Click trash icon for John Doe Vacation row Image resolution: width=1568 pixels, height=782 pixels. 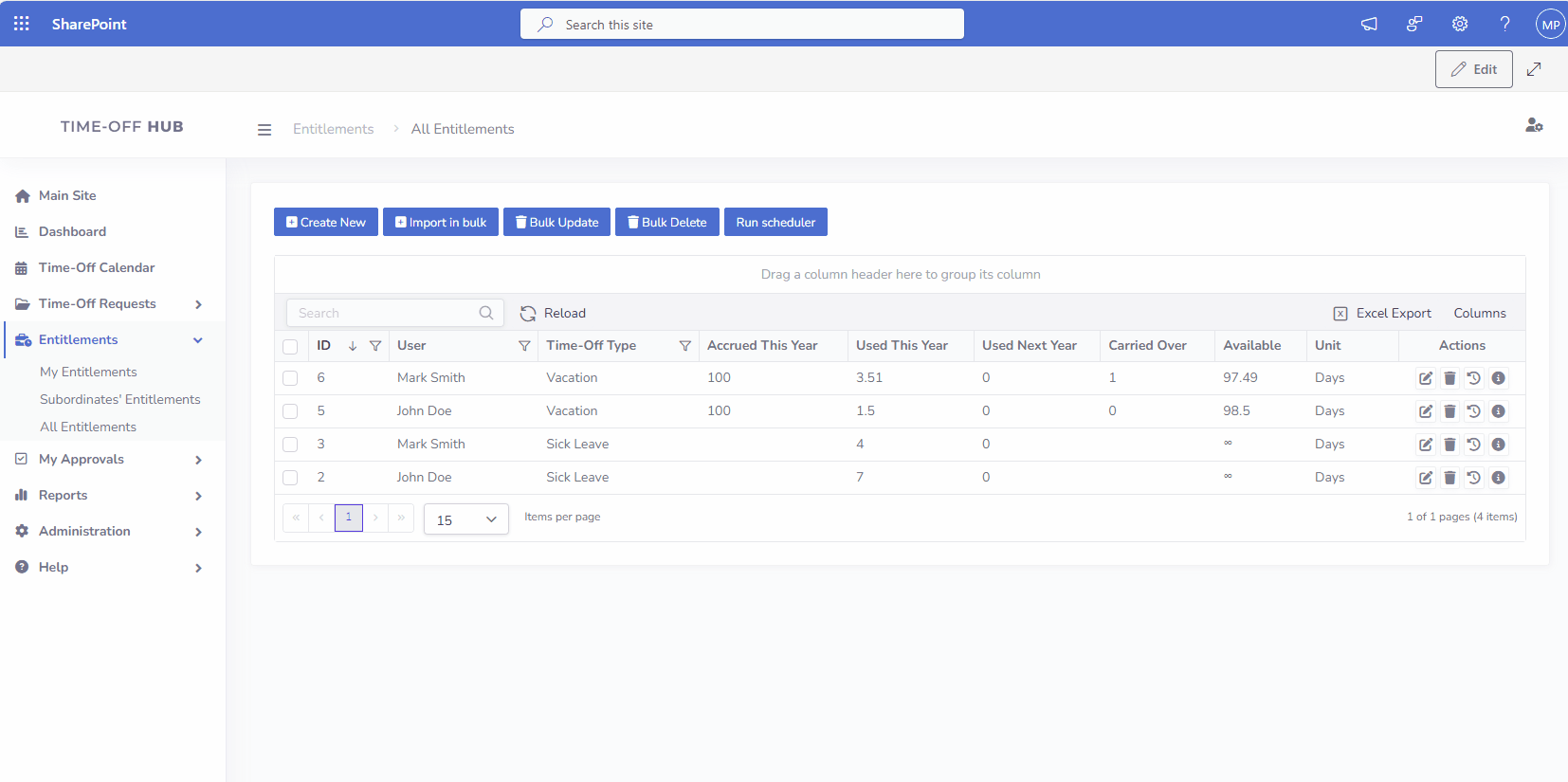[x=1449, y=411]
